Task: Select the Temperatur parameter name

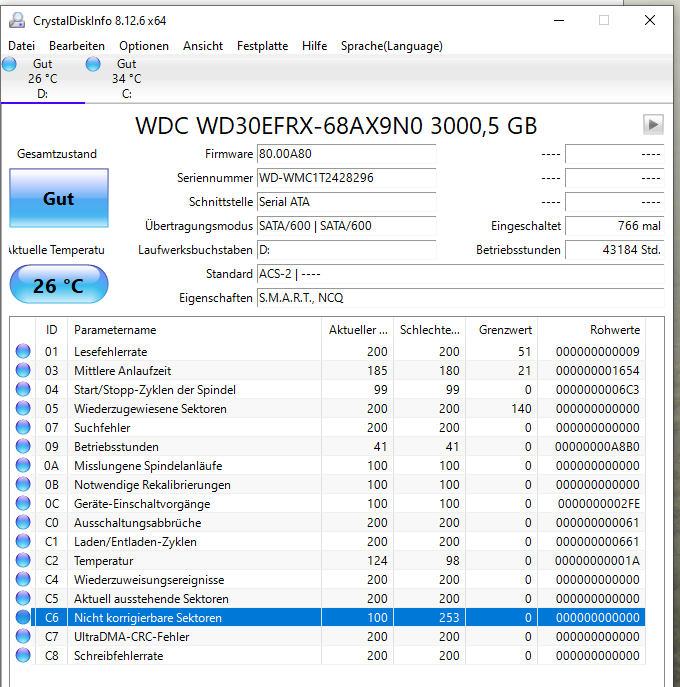Action: (x=103, y=560)
